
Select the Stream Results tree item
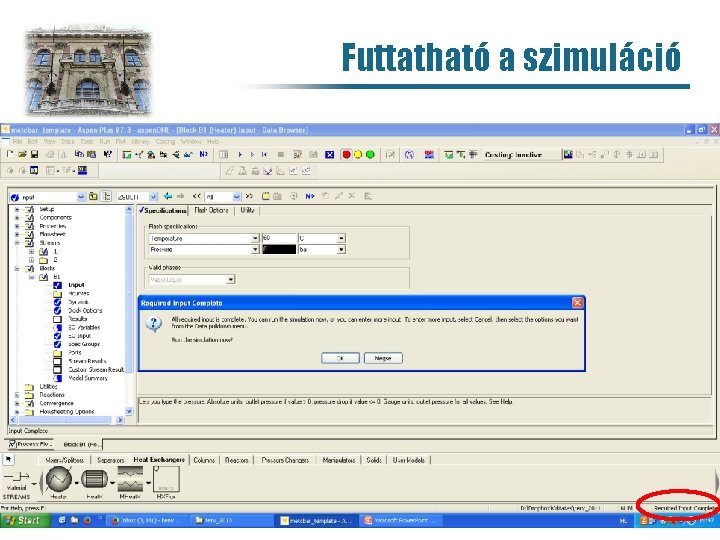coord(87,361)
